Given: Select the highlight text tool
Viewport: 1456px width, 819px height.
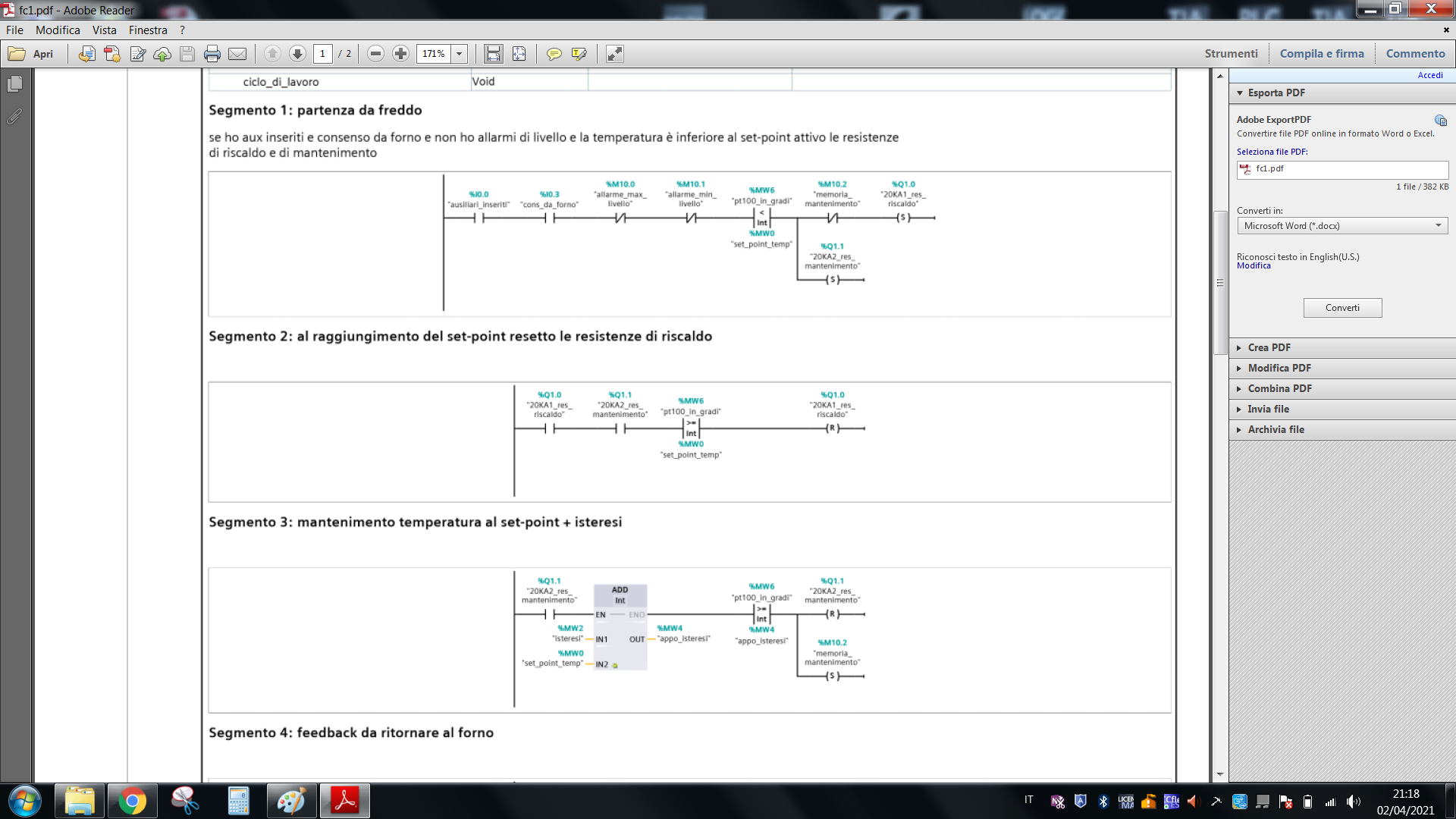Looking at the screenshot, I should click(579, 54).
